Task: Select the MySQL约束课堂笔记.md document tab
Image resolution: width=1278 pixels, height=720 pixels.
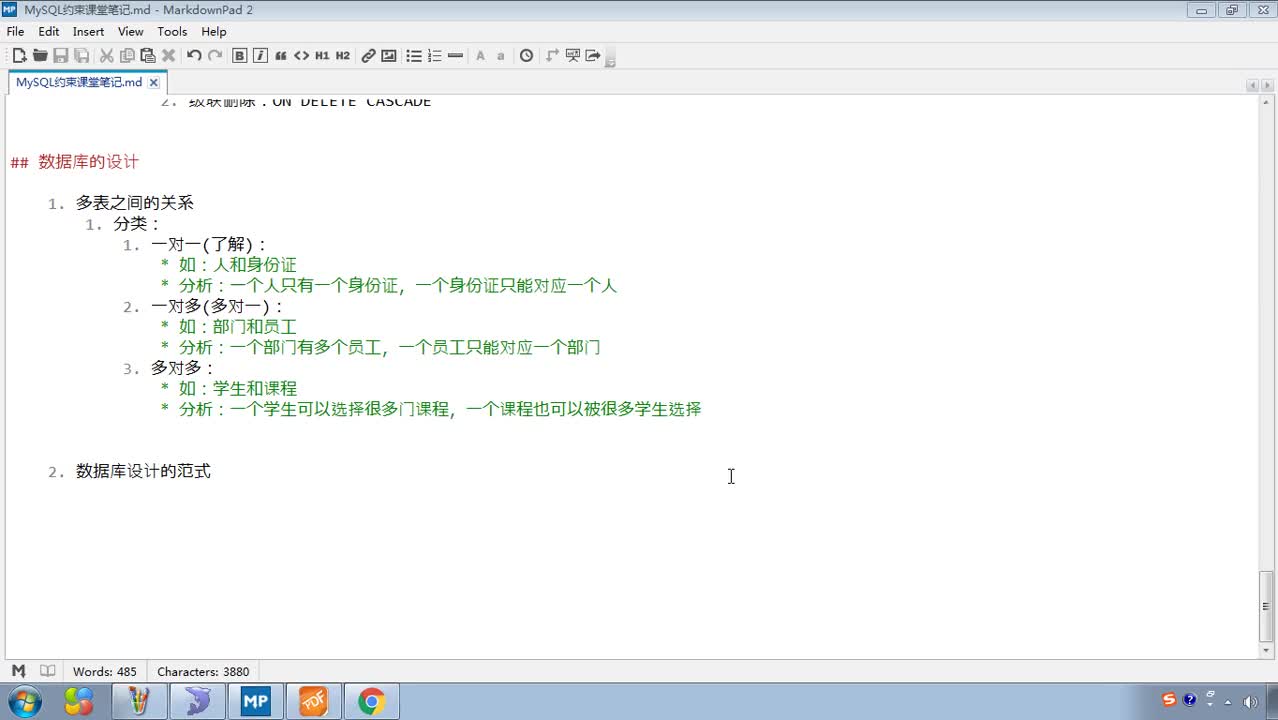Action: (79, 83)
